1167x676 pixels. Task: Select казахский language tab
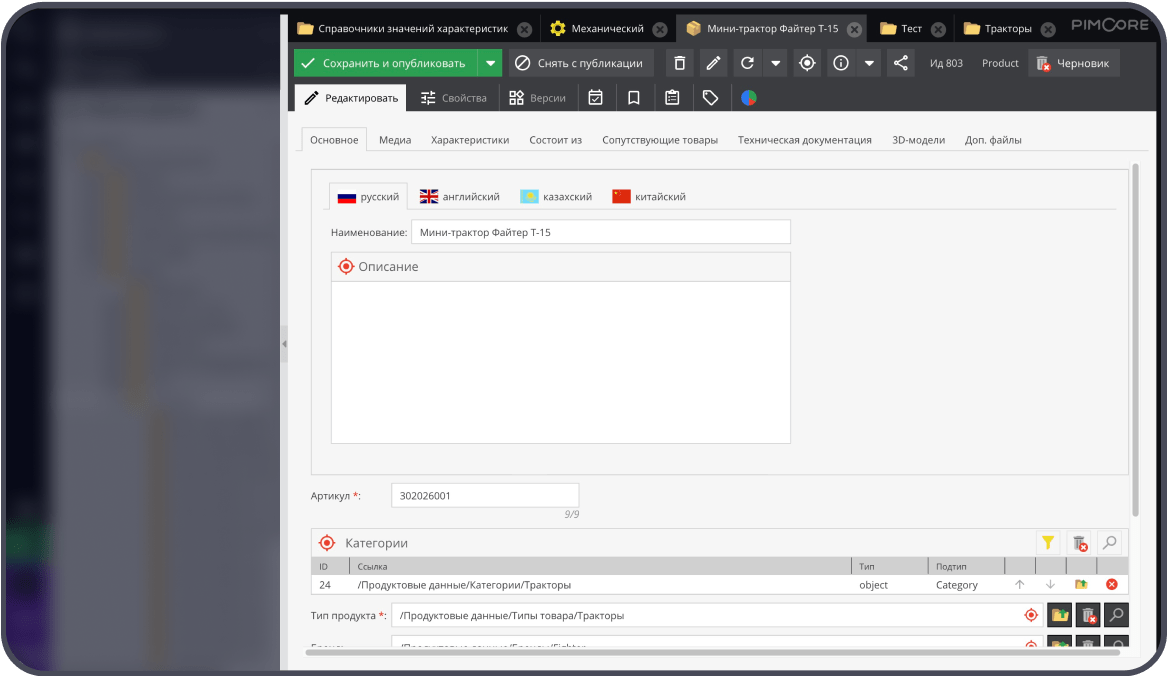[556, 197]
